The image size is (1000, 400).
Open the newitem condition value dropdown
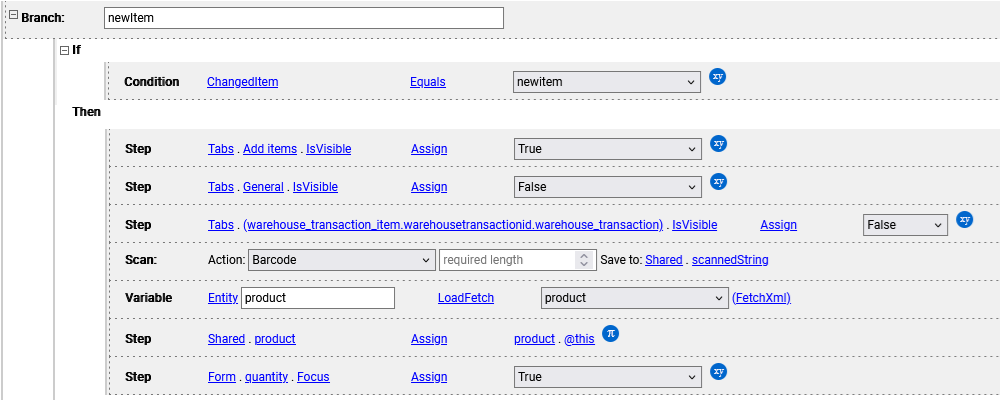click(x=606, y=82)
